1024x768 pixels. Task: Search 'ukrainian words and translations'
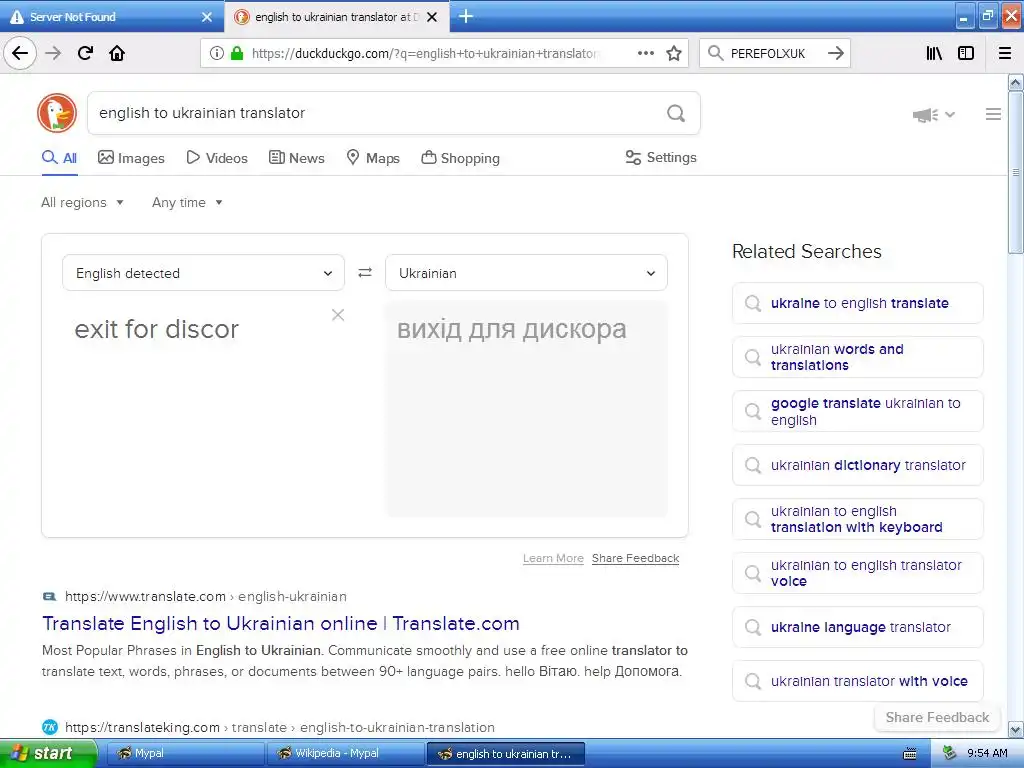[857, 357]
